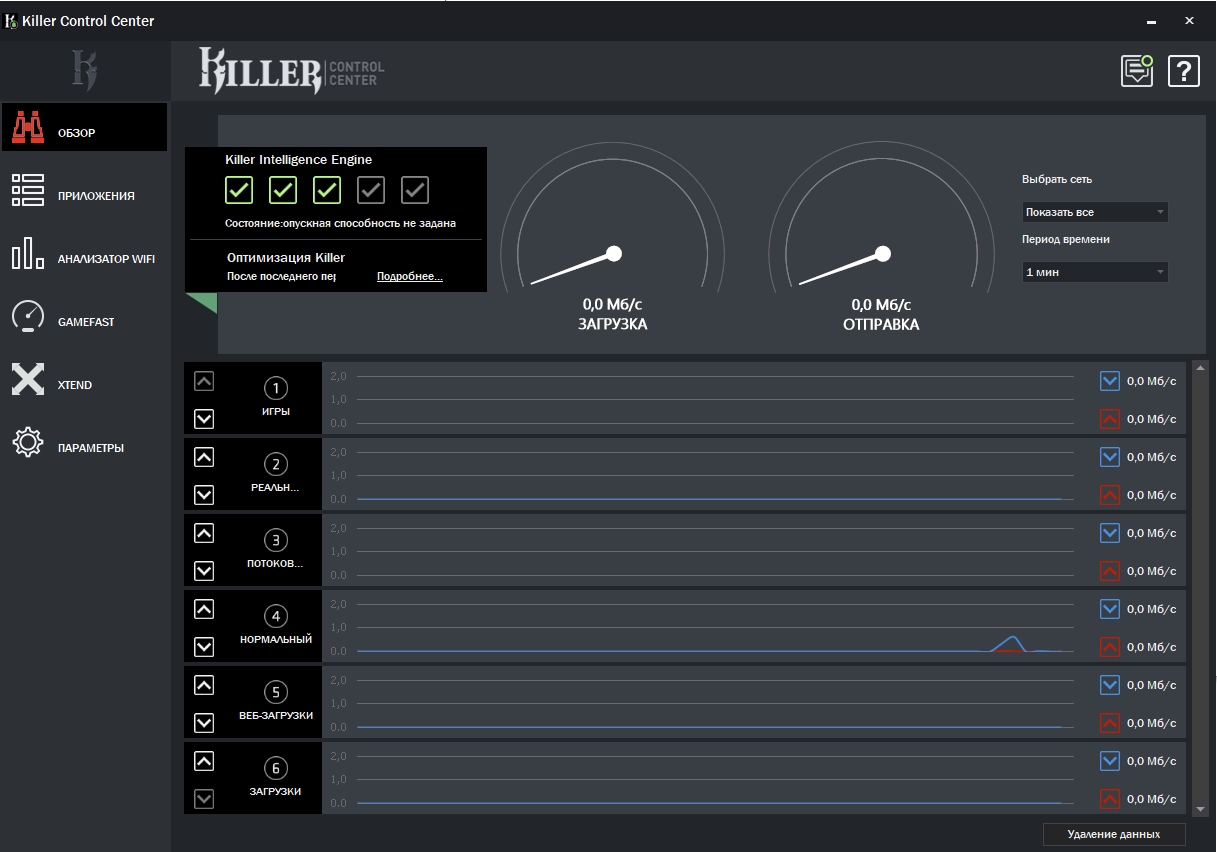The image size is (1217, 852).
Task: Move ПОТОКОВ... priority down
Action: point(204,571)
